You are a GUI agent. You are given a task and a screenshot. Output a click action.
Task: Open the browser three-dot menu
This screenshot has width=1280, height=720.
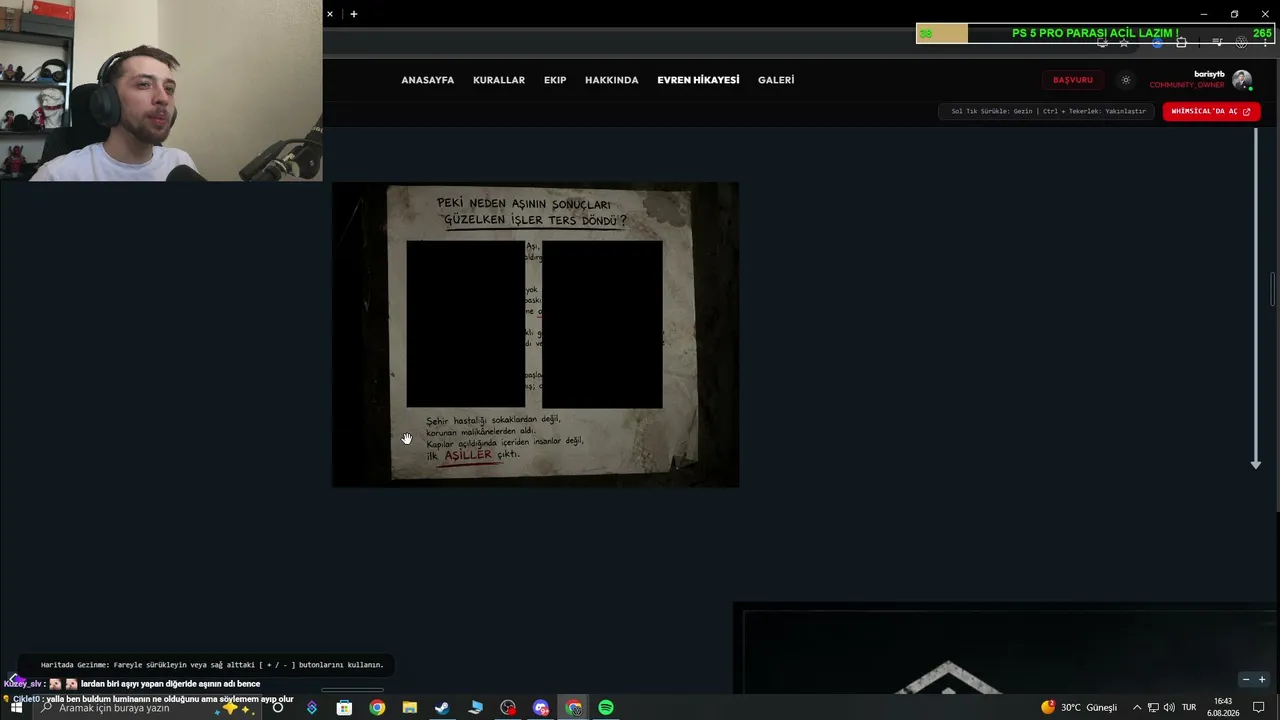[x=1265, y=42]
